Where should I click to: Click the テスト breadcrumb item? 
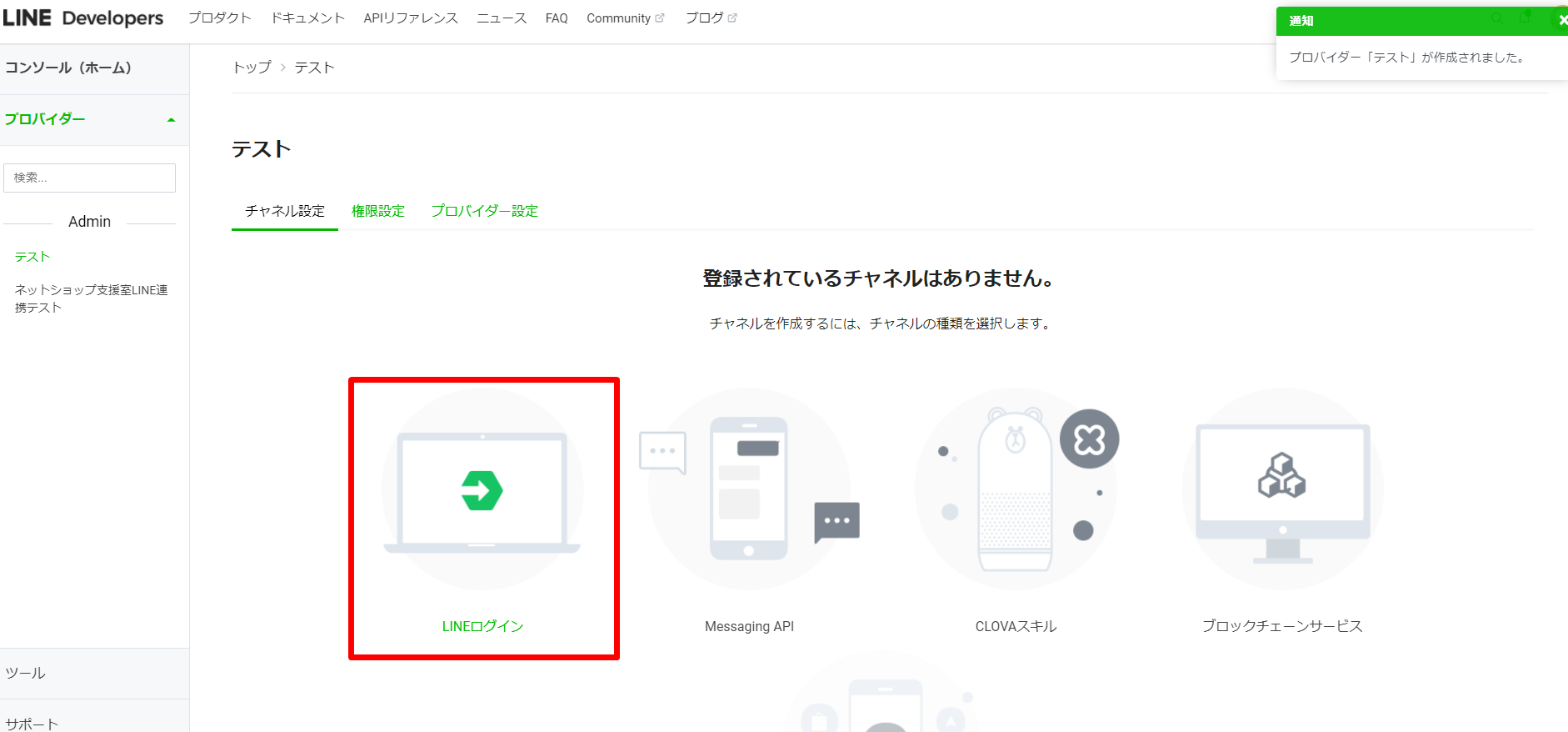(x=314, y=68)
